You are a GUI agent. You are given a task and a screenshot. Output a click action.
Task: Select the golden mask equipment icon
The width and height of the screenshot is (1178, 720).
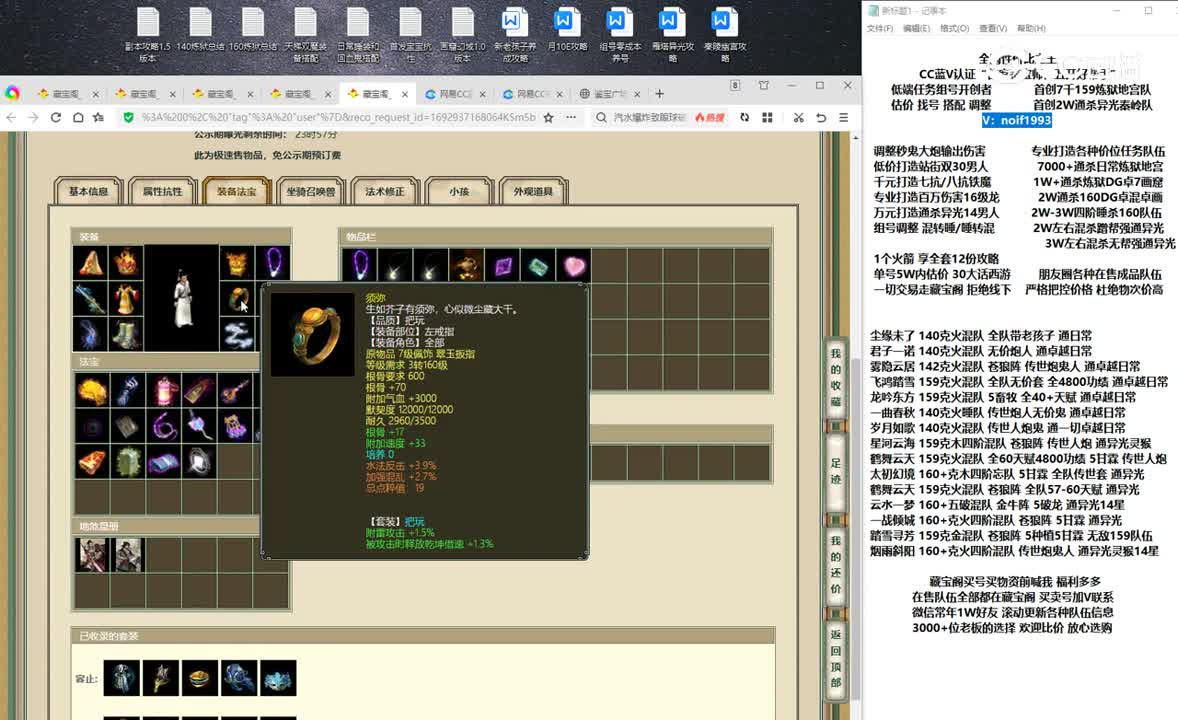click(237, 263)
